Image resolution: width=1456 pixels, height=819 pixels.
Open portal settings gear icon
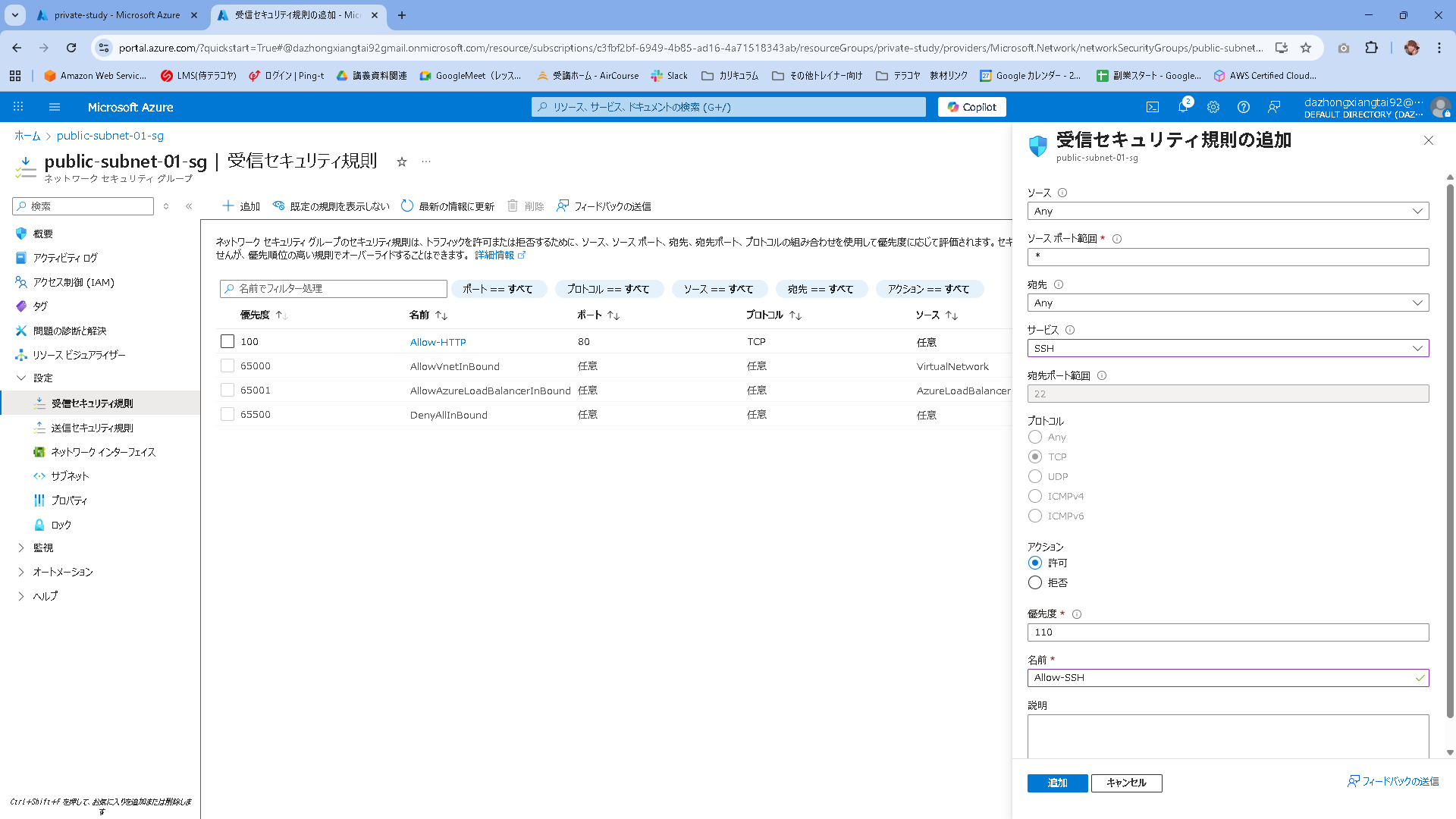click(x=1213, y=107)
